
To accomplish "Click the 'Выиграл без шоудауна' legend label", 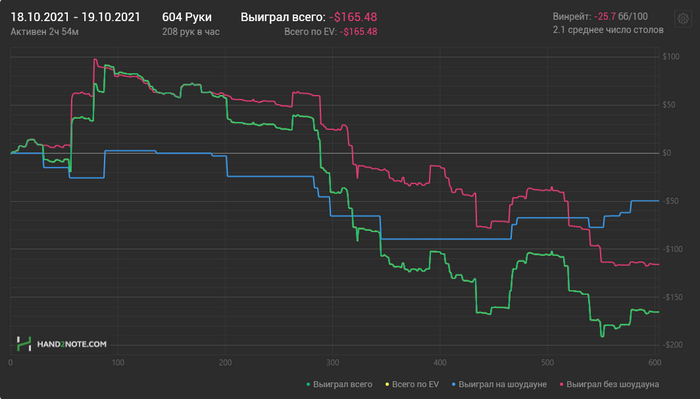I will (612, 384).
